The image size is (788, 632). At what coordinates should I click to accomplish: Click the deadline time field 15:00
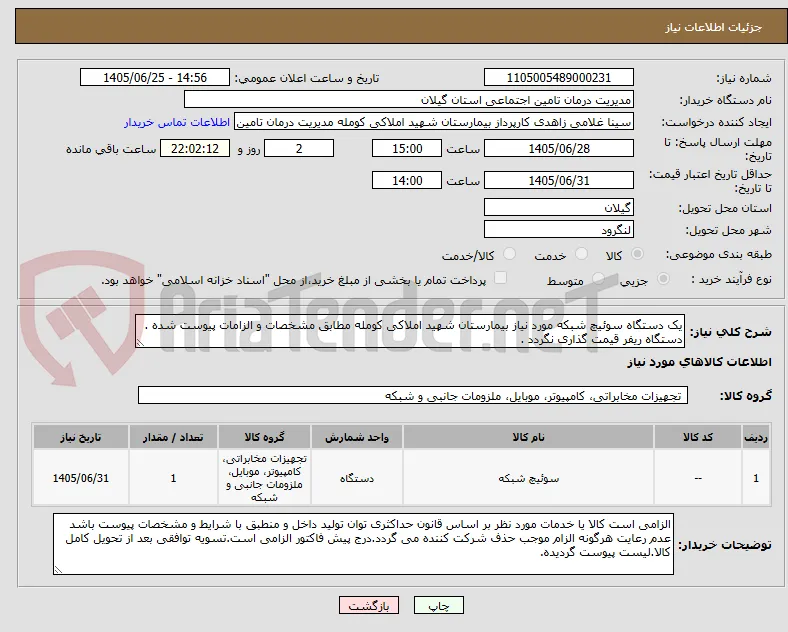407,149
